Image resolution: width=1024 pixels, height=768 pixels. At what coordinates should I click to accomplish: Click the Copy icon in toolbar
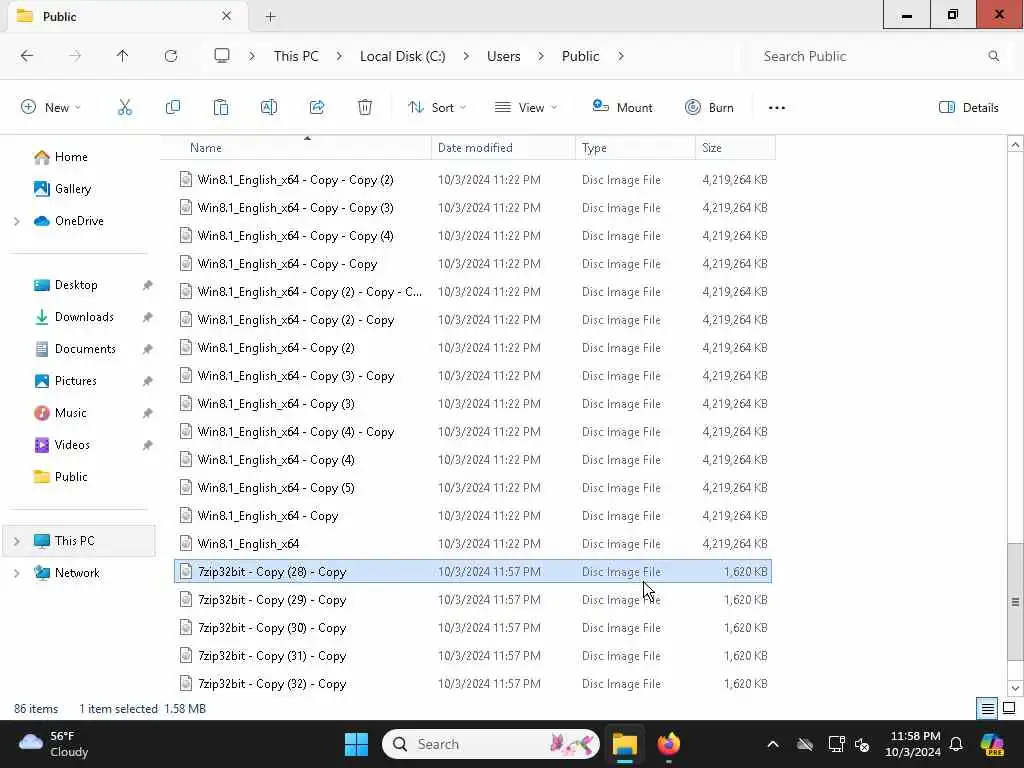point(172,107)
